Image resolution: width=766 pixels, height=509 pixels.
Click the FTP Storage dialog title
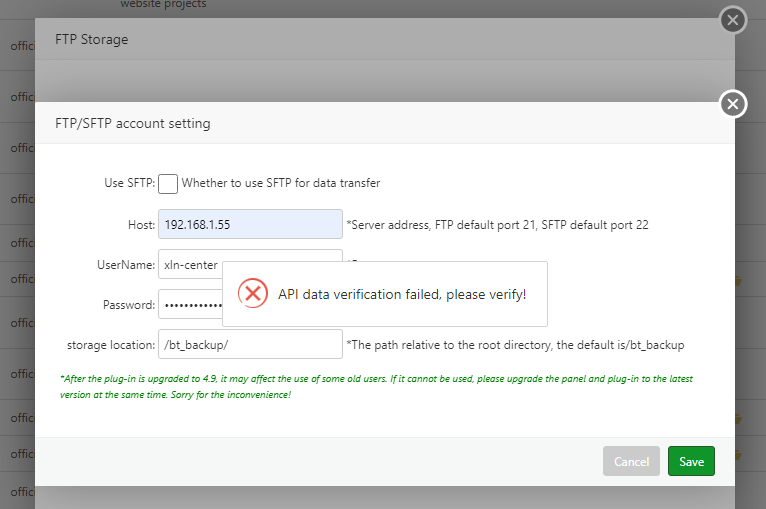click(x=92, y=40)
